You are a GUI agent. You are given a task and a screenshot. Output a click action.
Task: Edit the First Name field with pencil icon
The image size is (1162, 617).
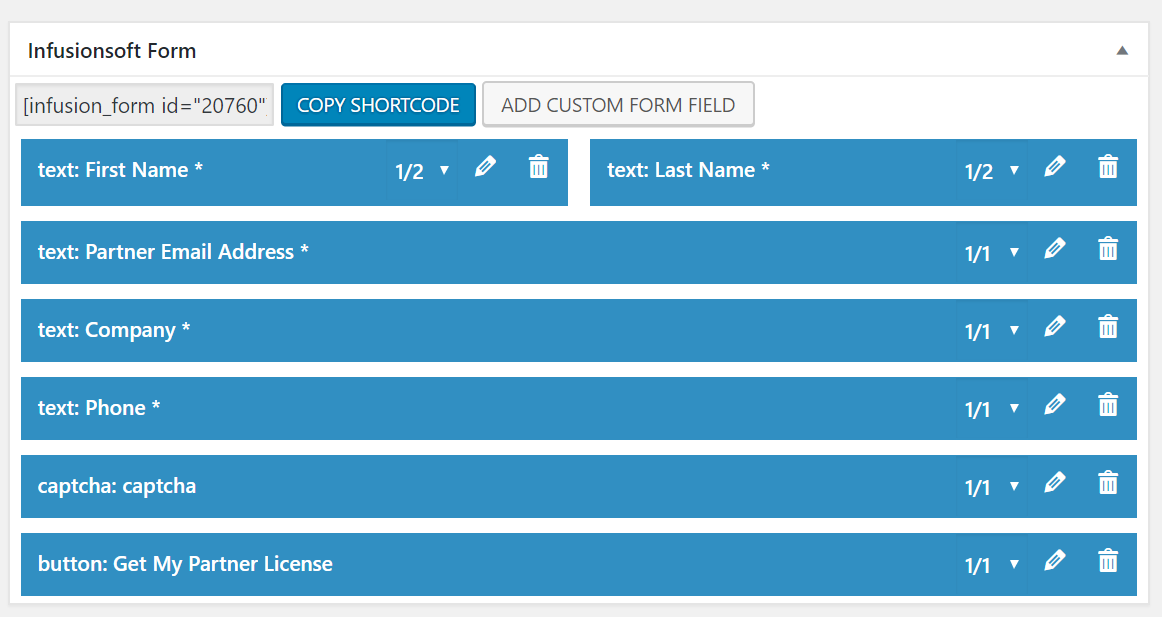[485, 167]
